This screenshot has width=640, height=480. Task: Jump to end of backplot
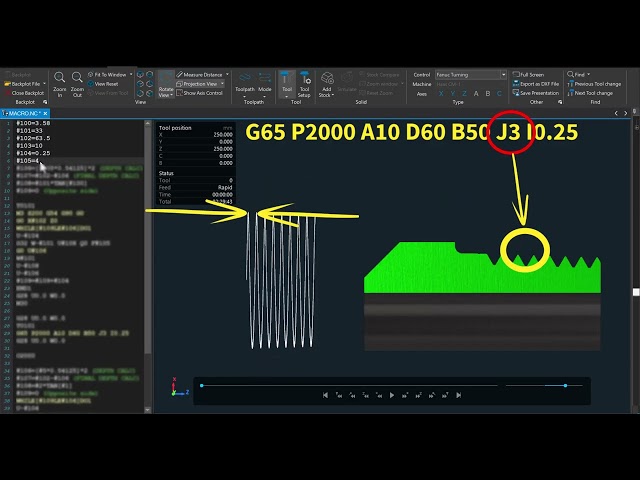tap(458, 395)
